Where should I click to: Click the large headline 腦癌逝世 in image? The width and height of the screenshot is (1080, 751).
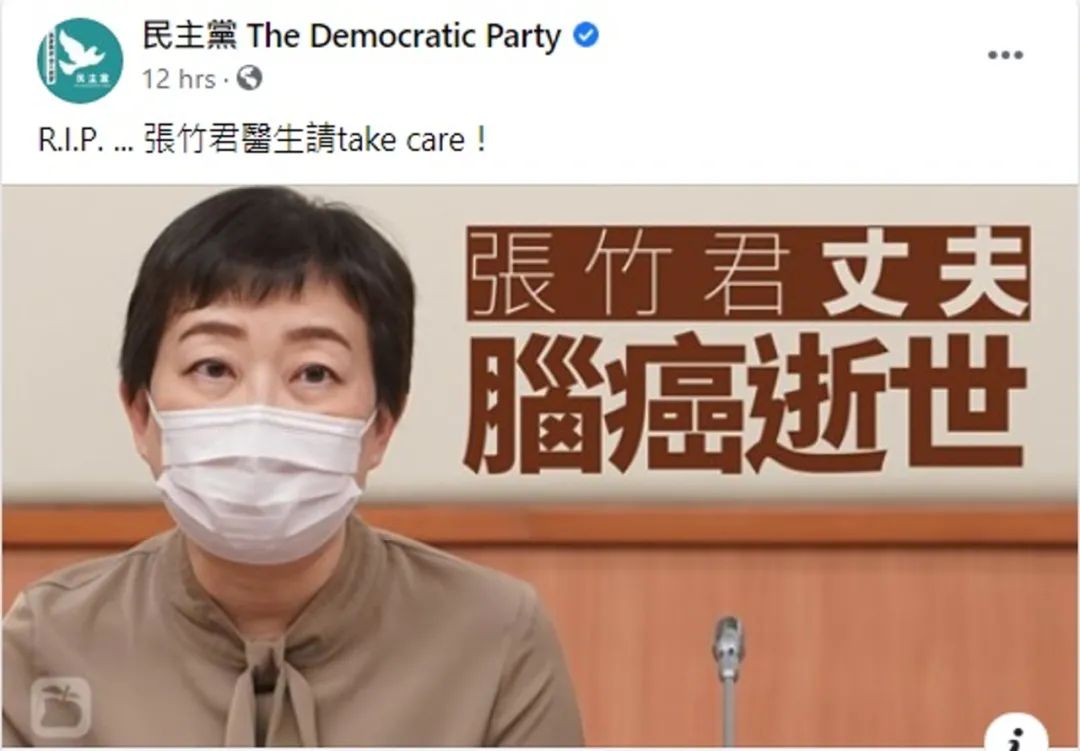click(745, 404)
